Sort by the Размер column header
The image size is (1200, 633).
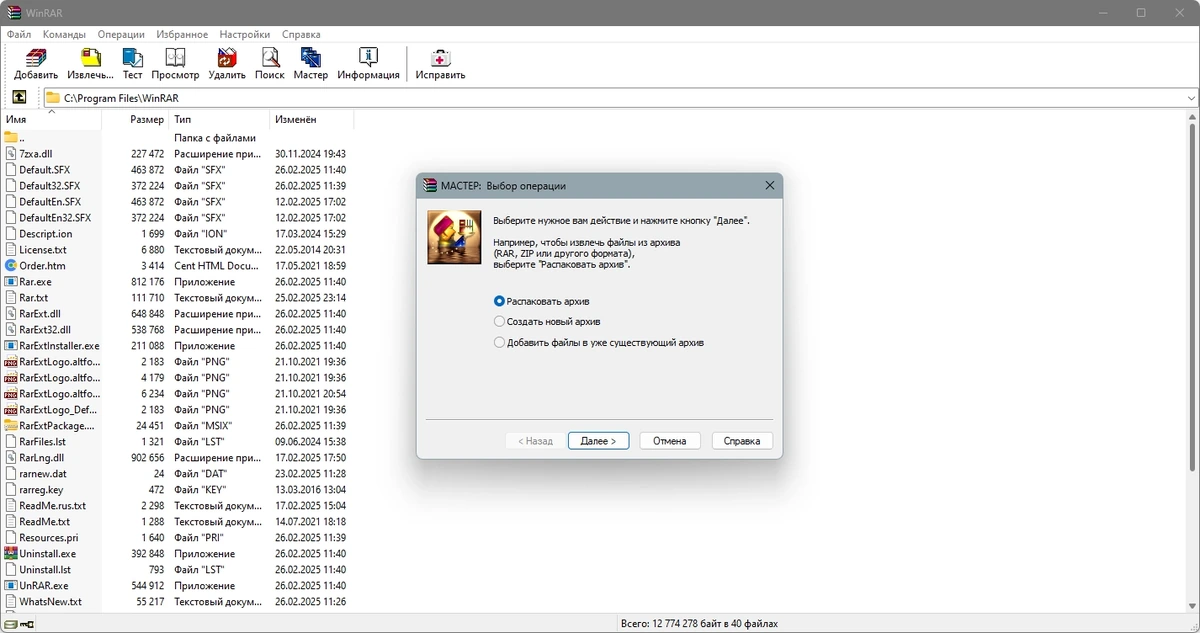(x=136, y=119)
